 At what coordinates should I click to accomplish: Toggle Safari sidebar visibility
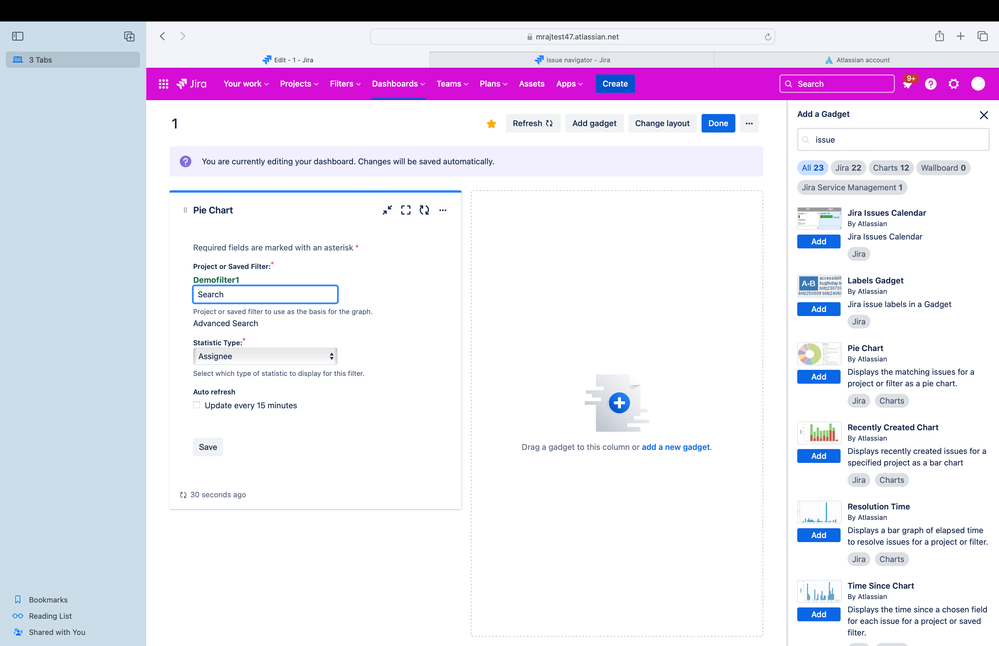pyautogui.click(x=18, y=36)
